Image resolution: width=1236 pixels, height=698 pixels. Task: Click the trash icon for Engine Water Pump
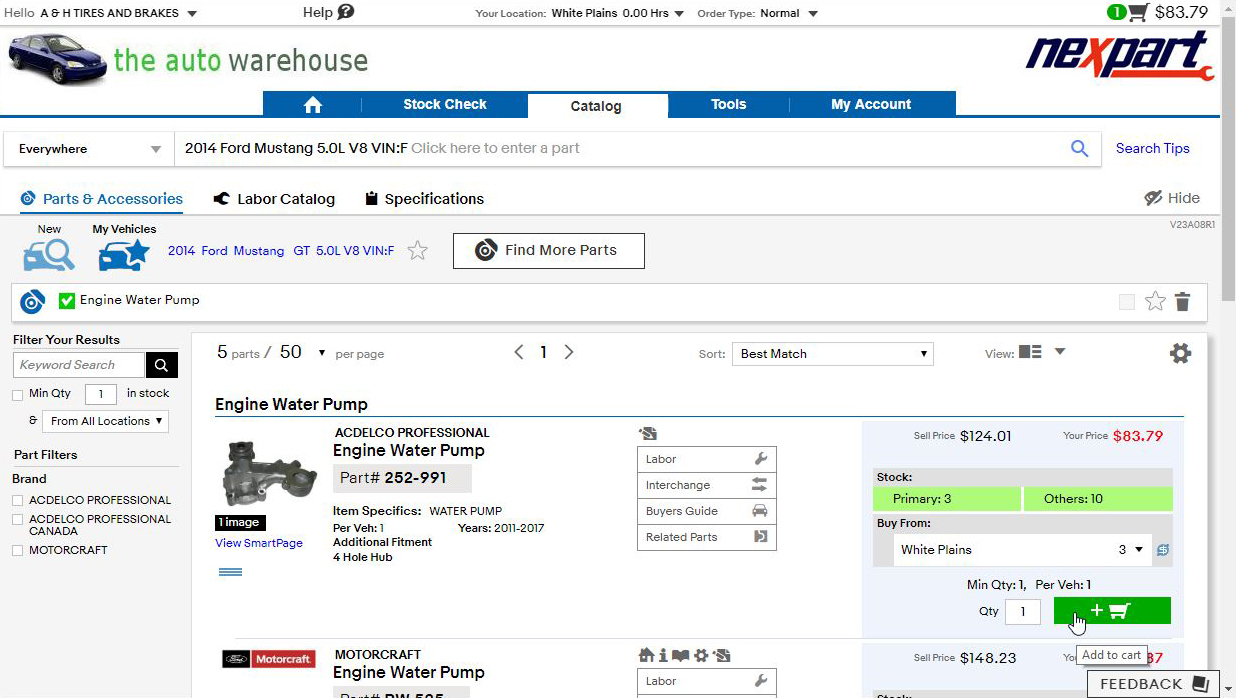[x=1182, y=301]
